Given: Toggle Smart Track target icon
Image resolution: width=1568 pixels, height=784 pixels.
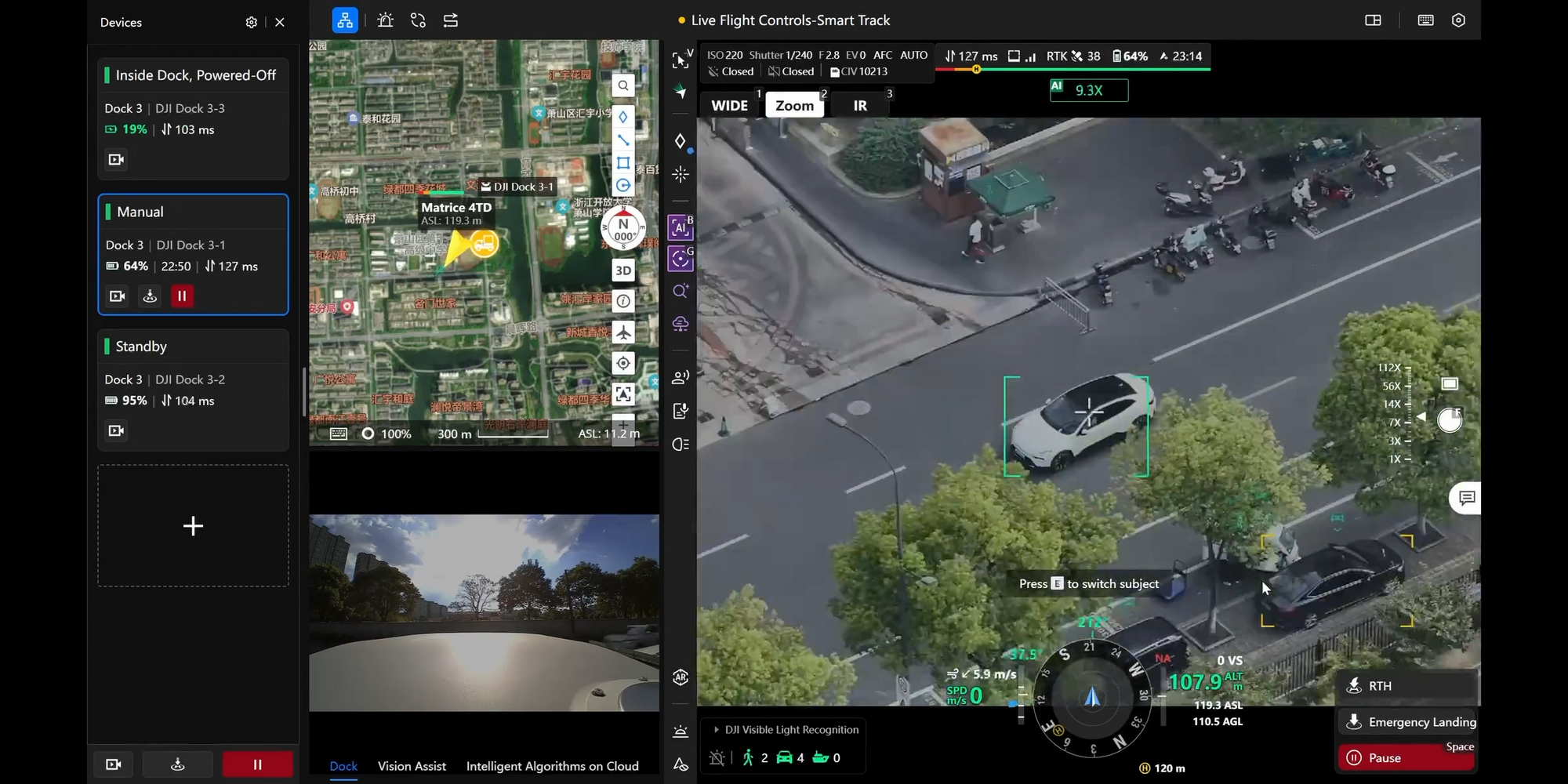Looking at the screenshot, I should (x=680, y=259).
